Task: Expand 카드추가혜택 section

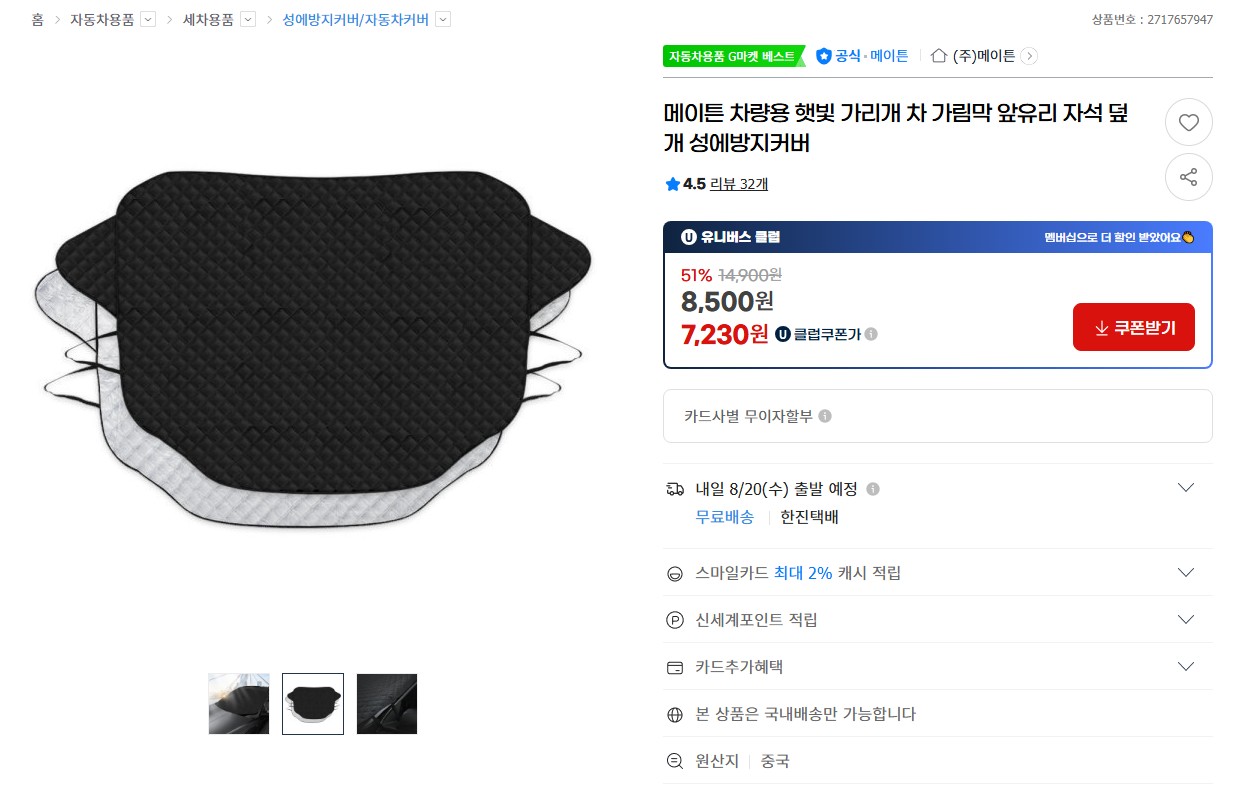Action: point(1186,667)
